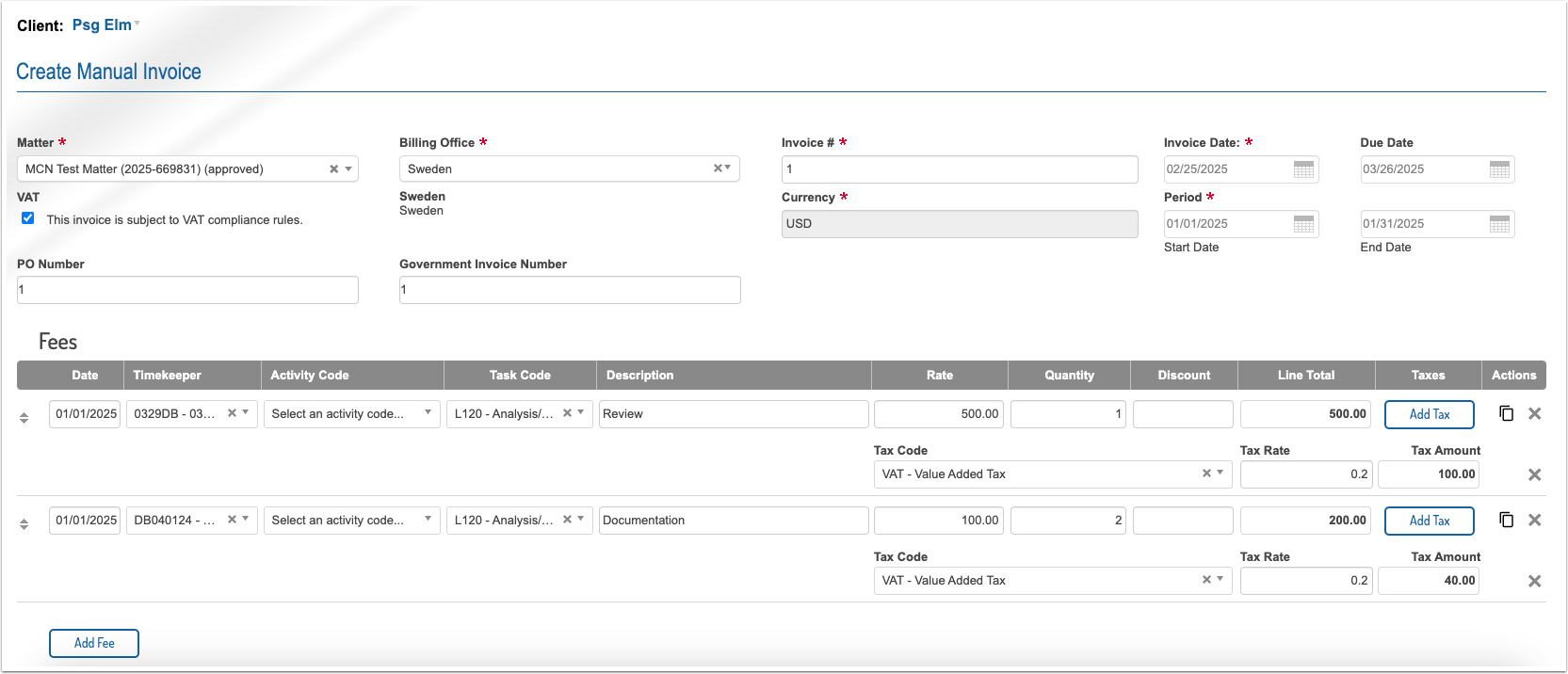1568x674 pixels.
Task: Delete the Documentation fee line
Action: coord(1534,520)
